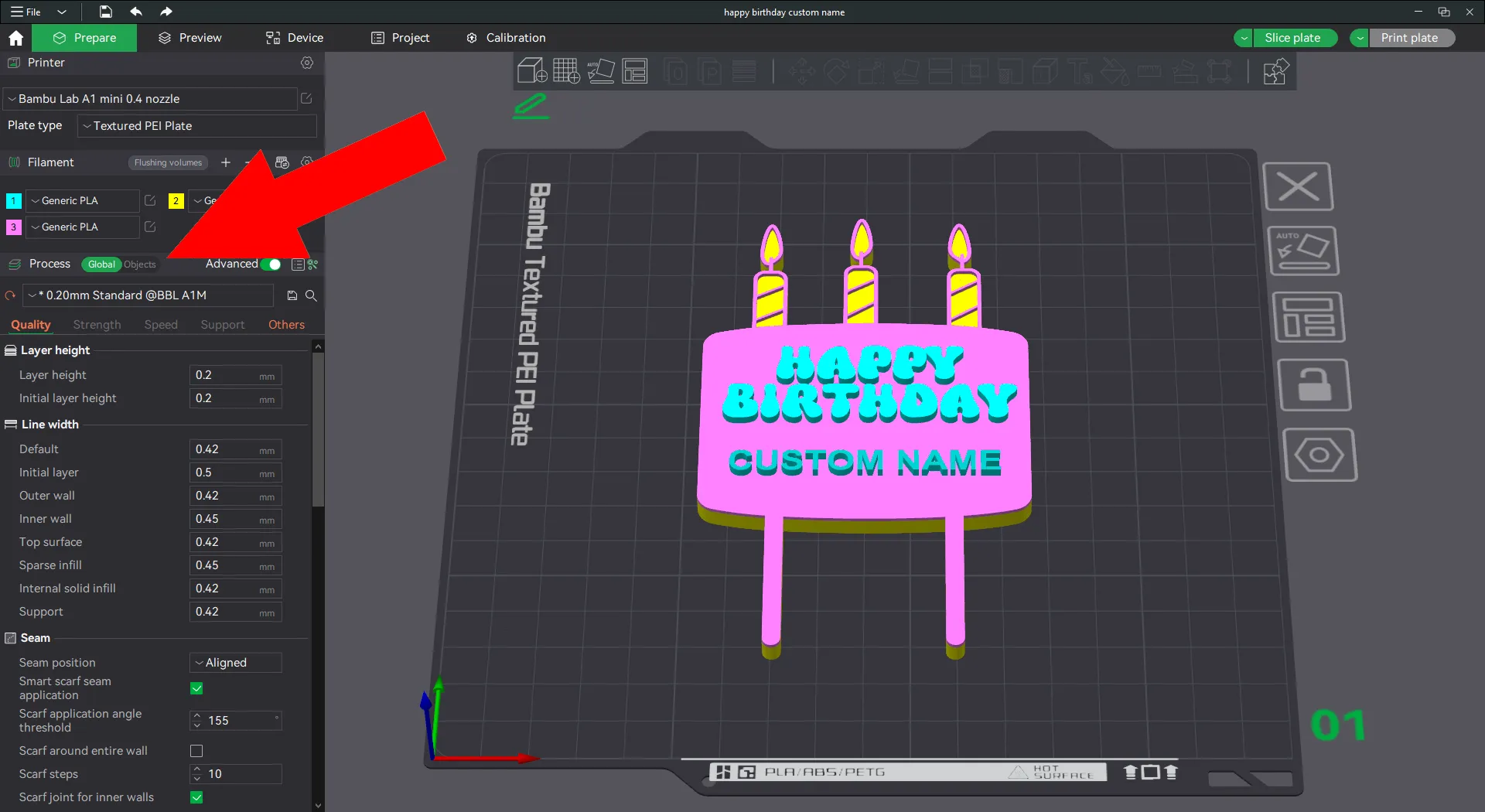Uncheck Smart scarf seam application
Image resolution: width=1485 pixels, height=812 pixels.
pyautogui.click(x=196, y=688)
